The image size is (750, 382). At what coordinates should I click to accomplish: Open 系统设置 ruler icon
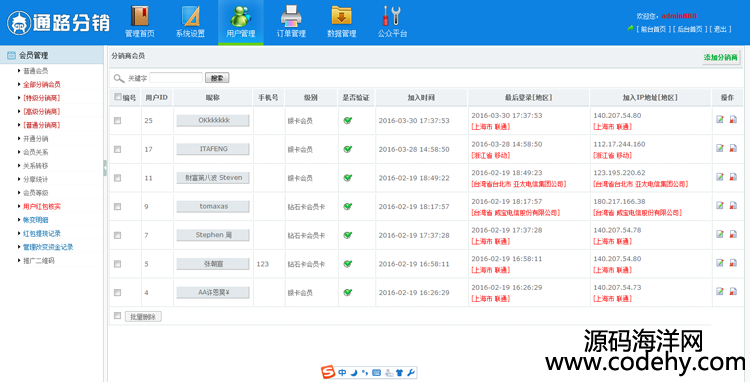190,16
